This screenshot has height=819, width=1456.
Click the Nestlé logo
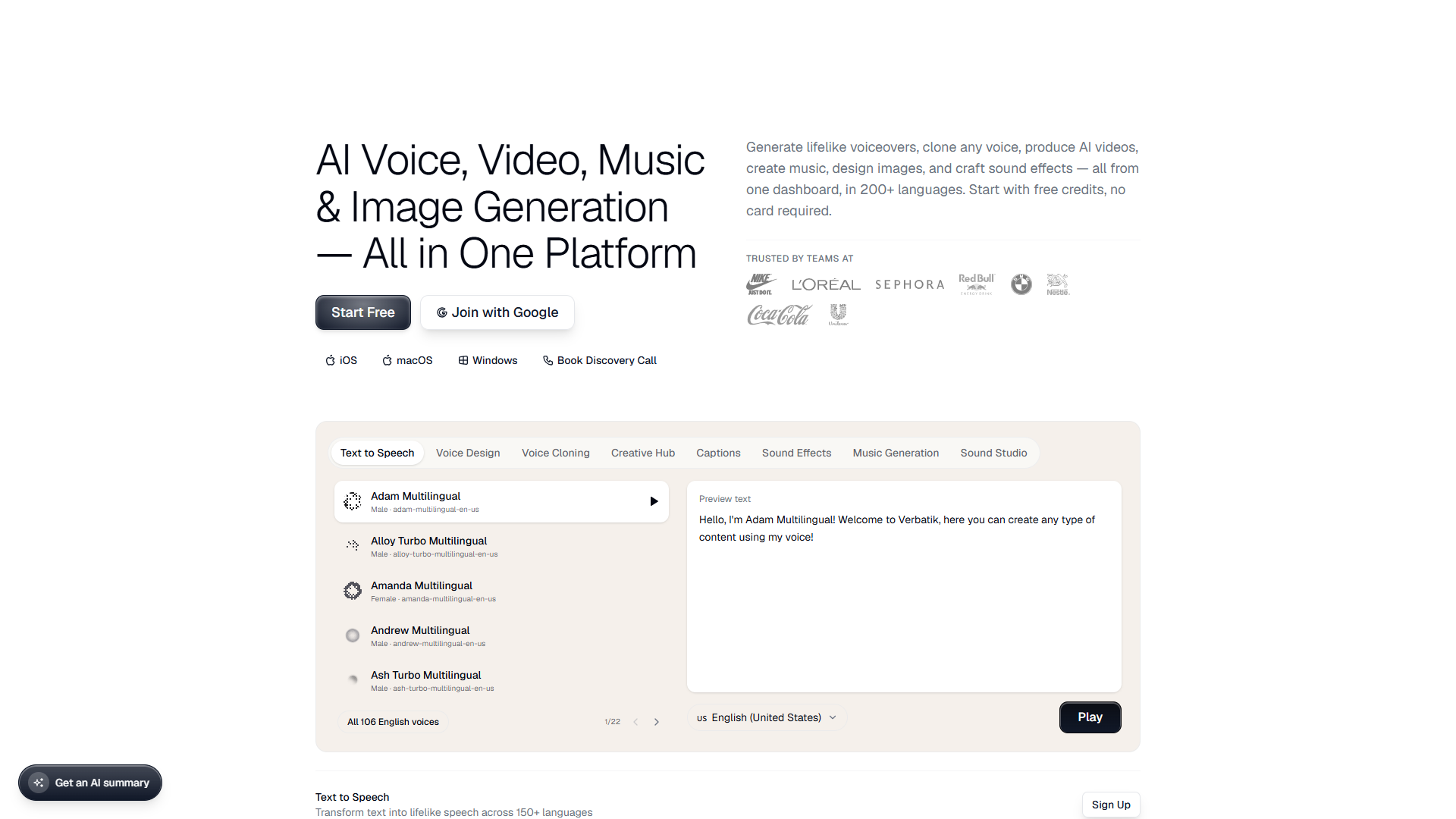click(1058, 284)
